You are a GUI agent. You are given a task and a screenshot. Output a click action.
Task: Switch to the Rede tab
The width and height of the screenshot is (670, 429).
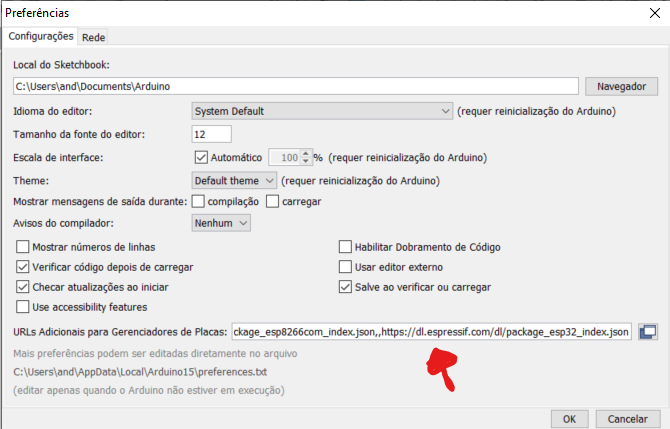coord(94,37)
